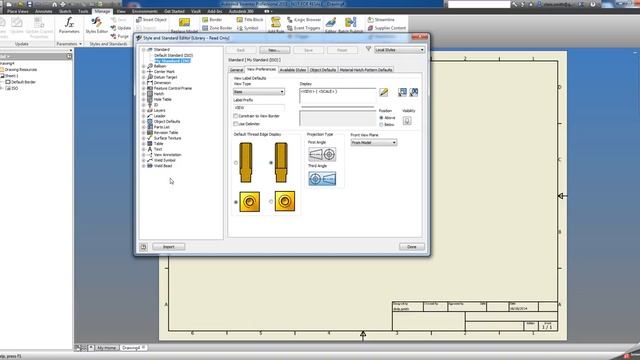Select the bottom-left thread end-view radio
Viewport: 640px width, 360px height.
click(x=236, y=202)
